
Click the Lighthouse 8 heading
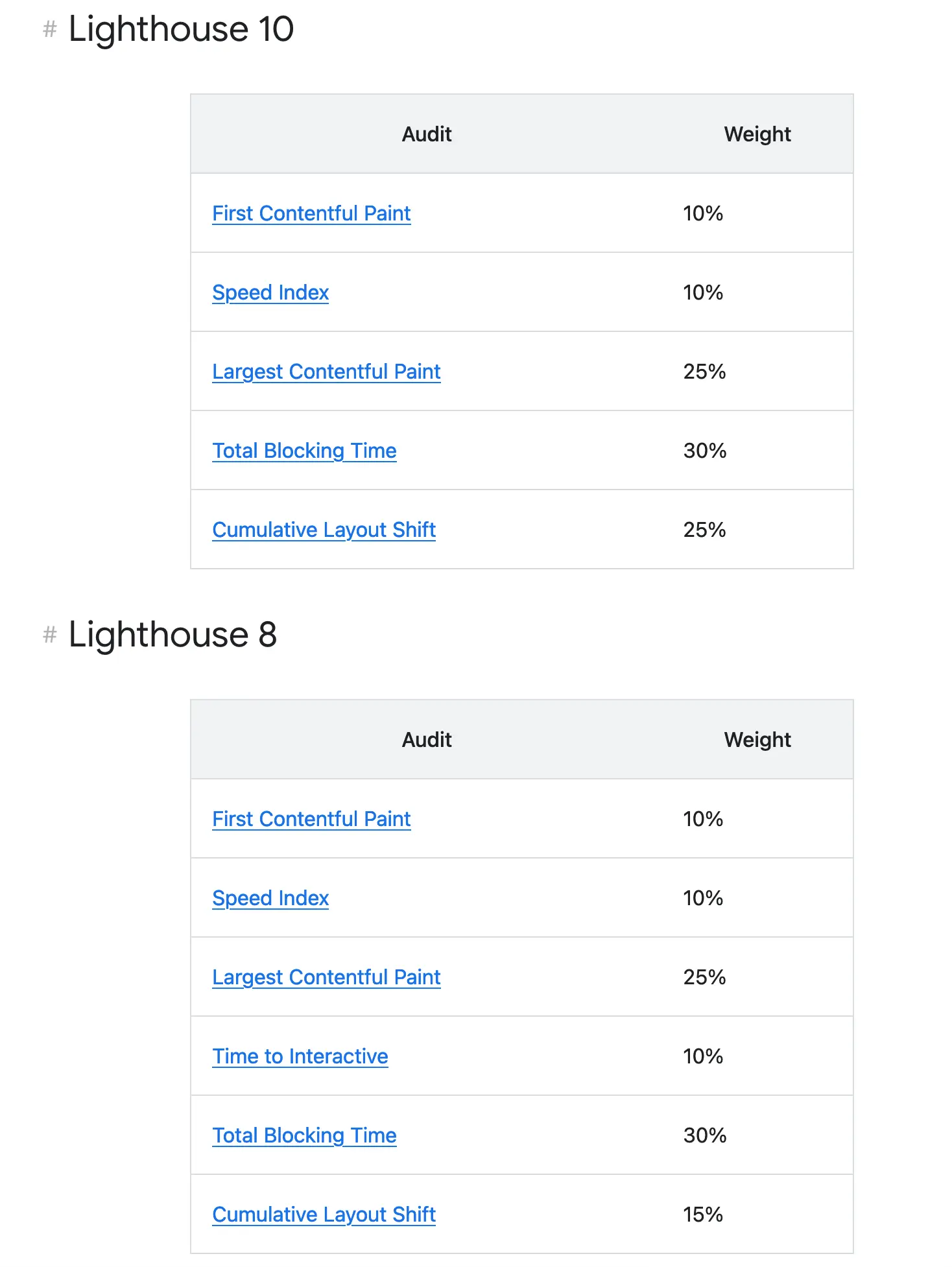(173, 635)
